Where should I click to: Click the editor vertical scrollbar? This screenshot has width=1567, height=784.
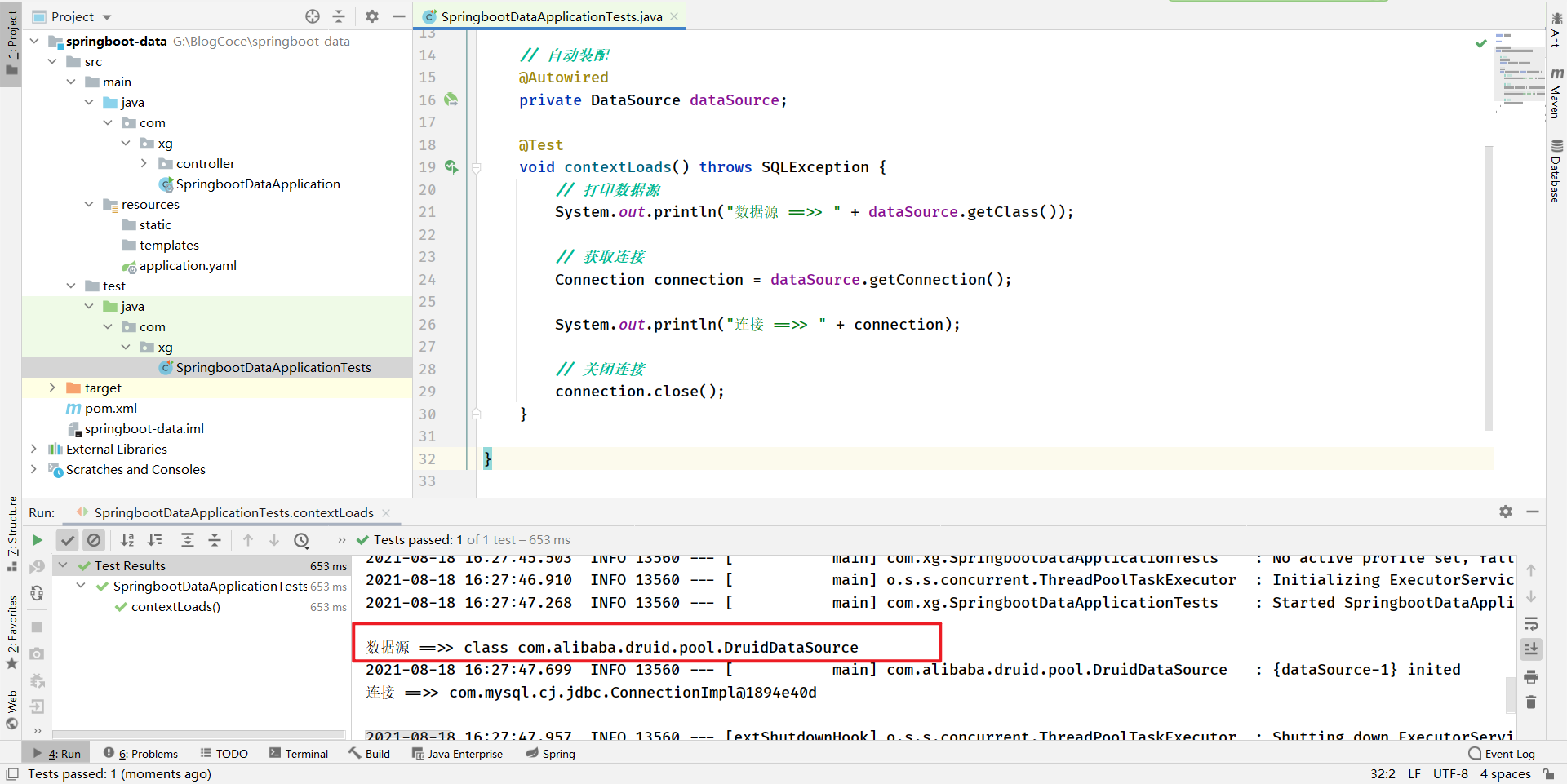(1489, 289)
